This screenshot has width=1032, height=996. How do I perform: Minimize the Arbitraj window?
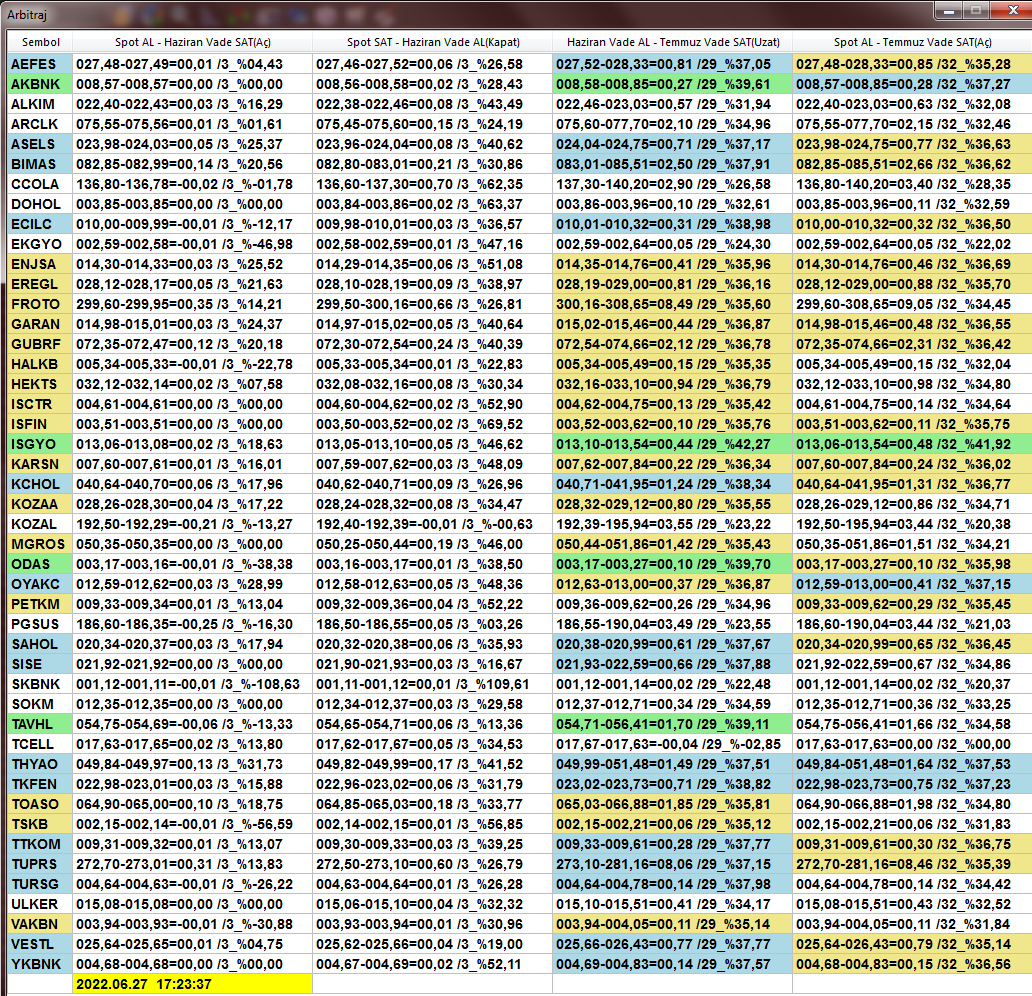[x=948, y=11]
